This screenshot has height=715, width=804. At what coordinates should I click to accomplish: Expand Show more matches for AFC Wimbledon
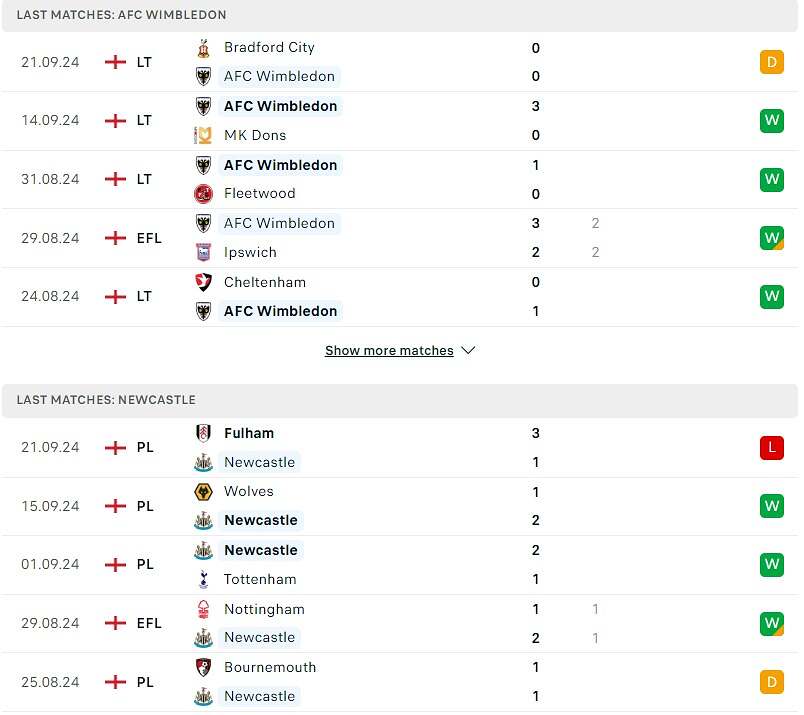click(x=389, y=351)
